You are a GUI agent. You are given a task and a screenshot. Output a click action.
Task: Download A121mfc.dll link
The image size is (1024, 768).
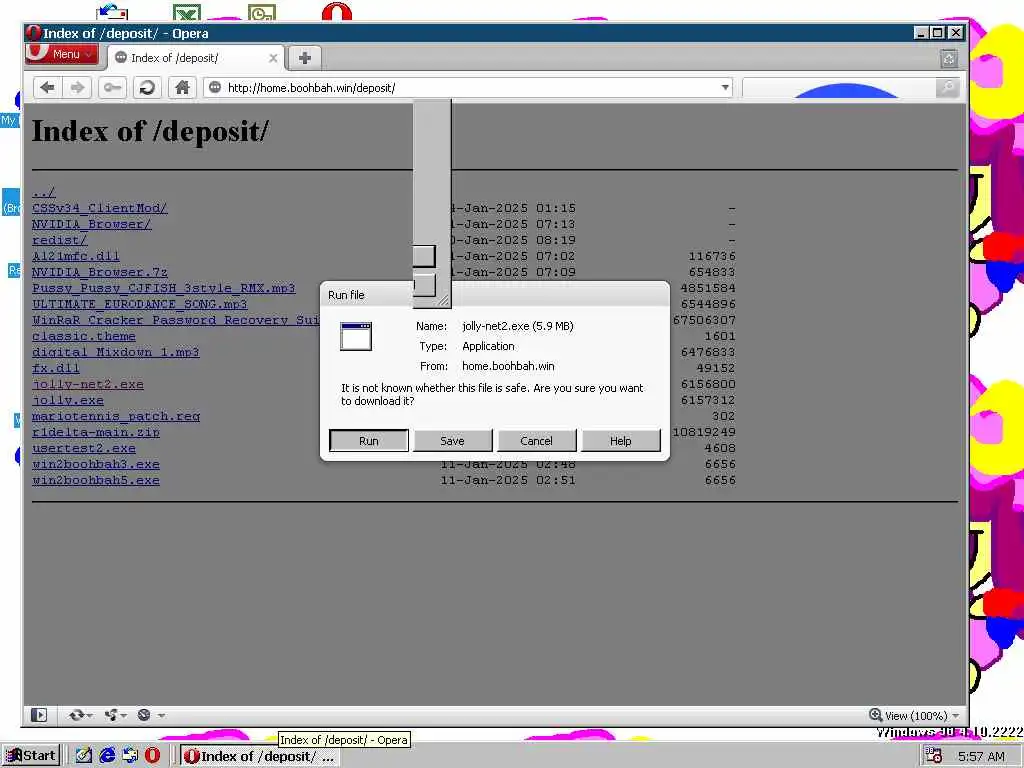(76, 256)
